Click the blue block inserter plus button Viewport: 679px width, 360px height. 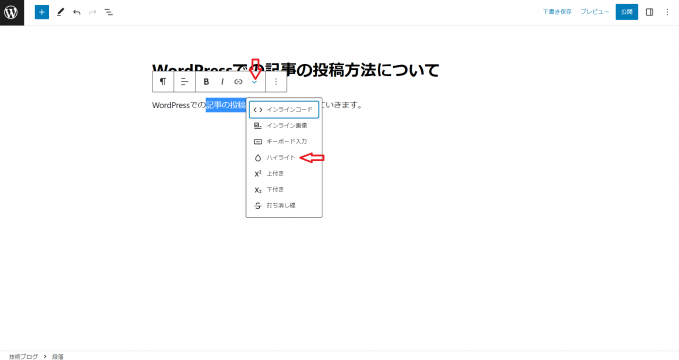click(x=42, y=12)
